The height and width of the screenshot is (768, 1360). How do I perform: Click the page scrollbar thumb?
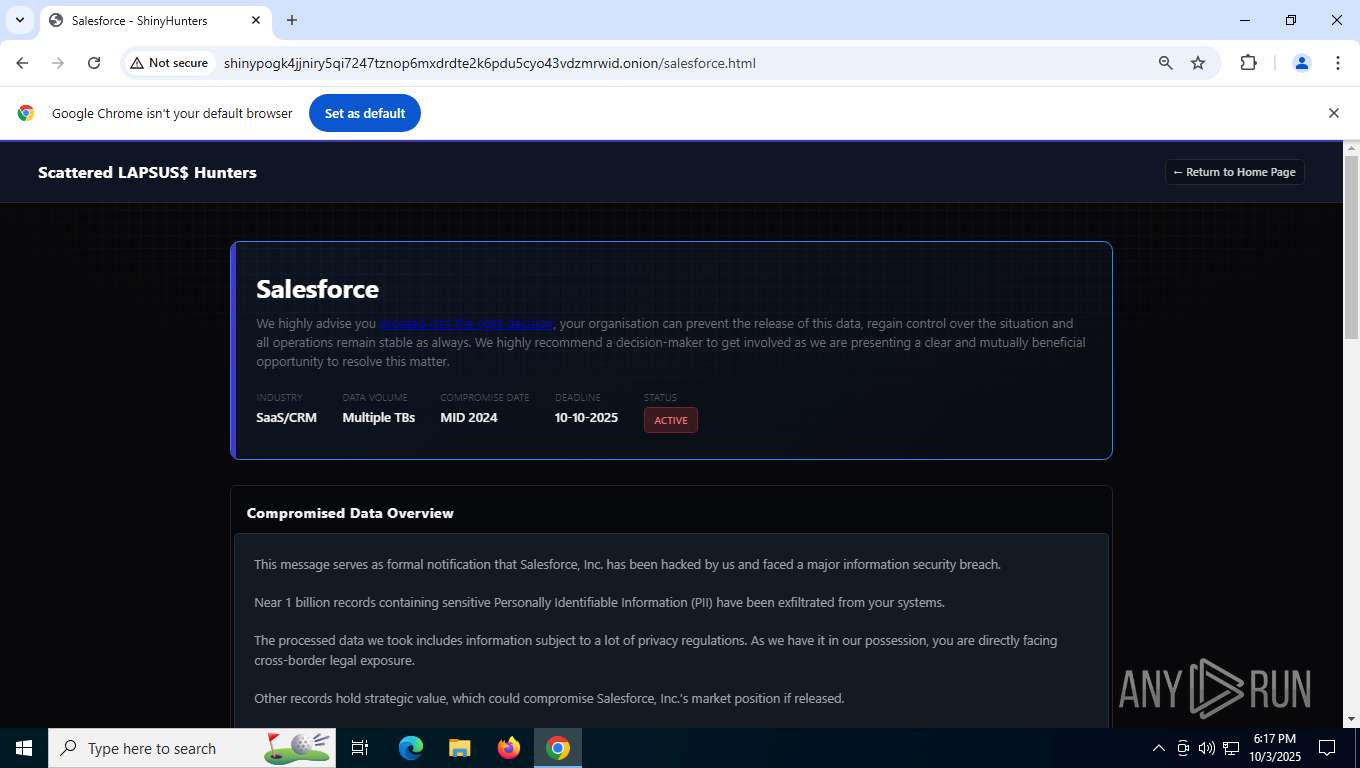pos(1351,247)
